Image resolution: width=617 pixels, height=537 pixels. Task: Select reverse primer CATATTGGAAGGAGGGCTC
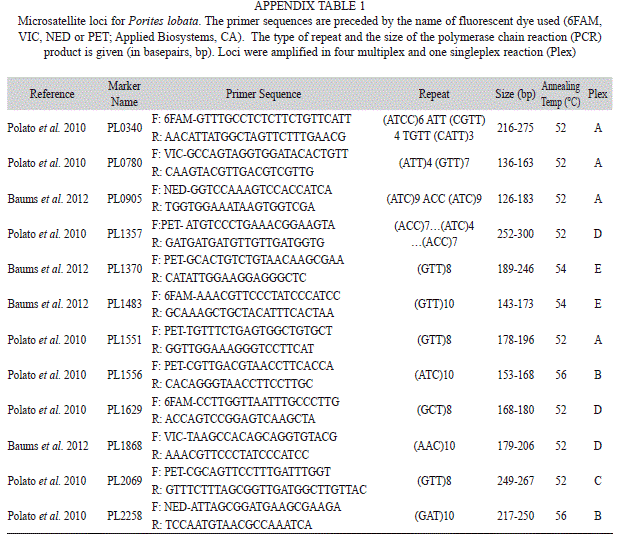point(235,278)
